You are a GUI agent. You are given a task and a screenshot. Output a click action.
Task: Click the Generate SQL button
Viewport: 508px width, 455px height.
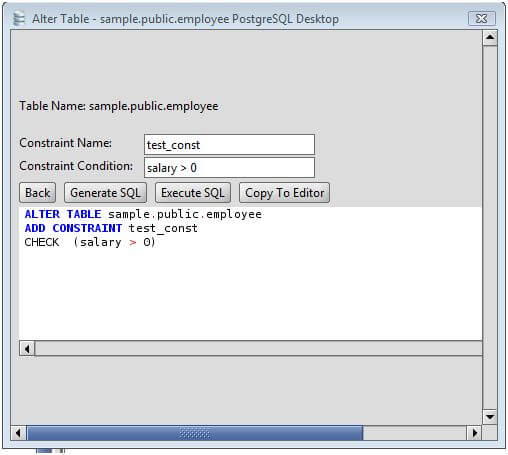point(105,193)
